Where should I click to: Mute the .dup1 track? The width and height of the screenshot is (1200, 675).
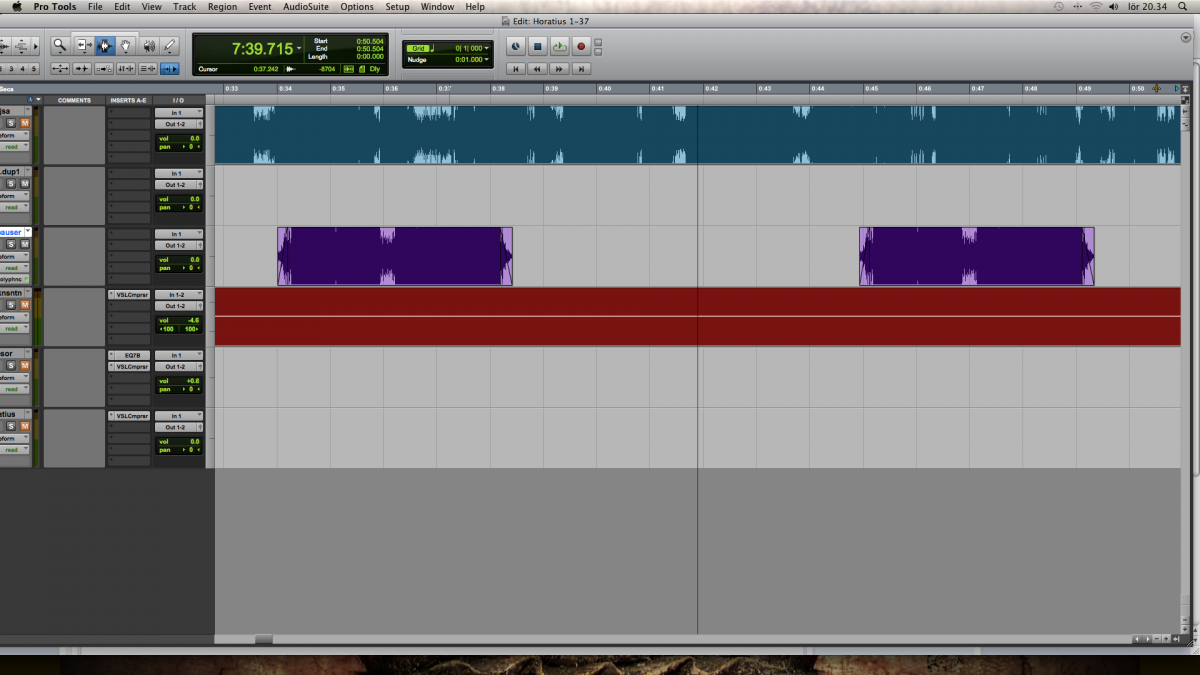click(x=25, y=184)
